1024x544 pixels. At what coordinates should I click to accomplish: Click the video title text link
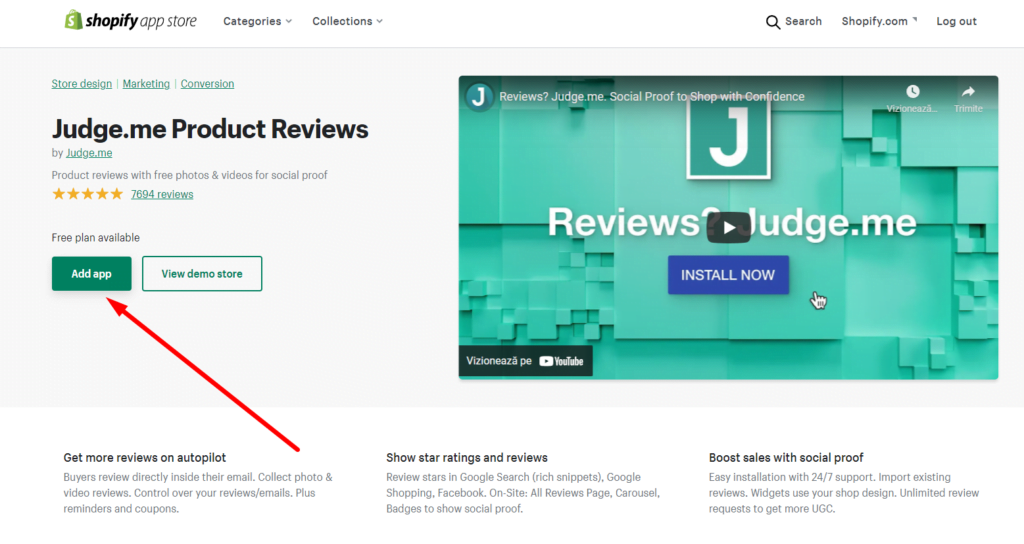coord(652,97)
